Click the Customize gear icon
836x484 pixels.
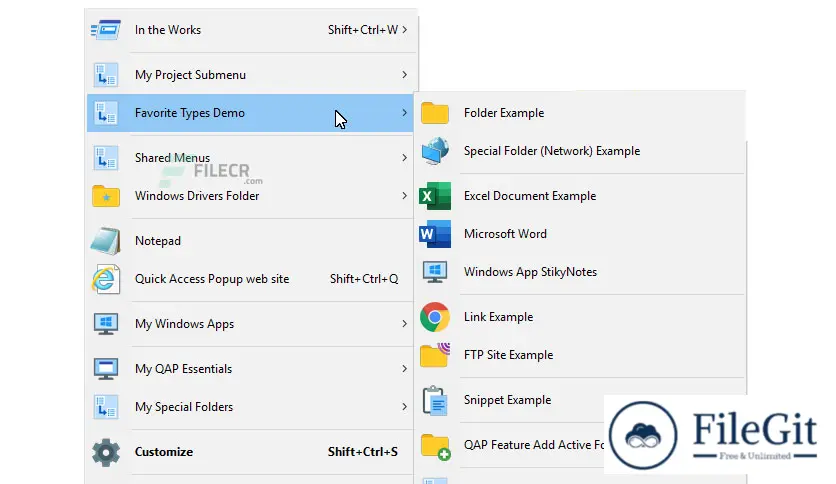tap(106, 452)
